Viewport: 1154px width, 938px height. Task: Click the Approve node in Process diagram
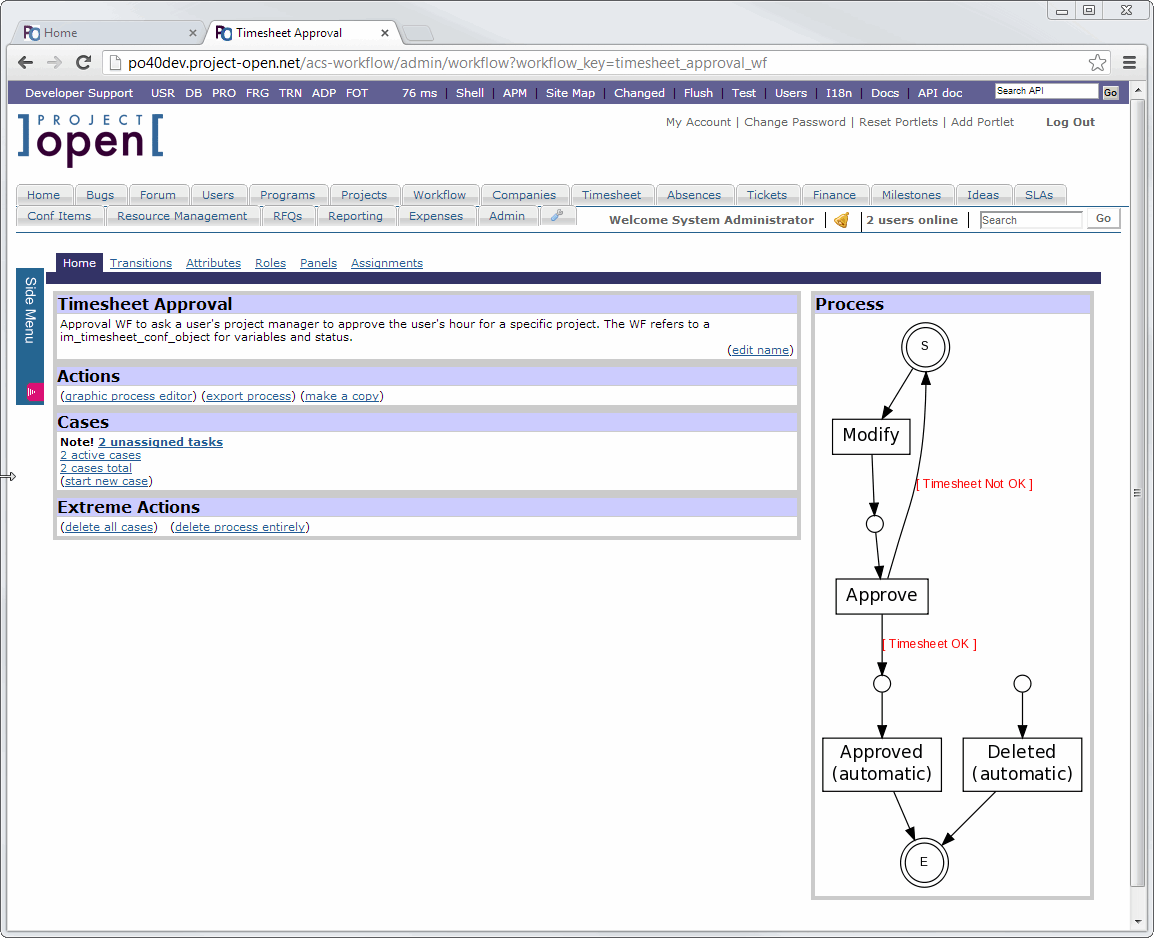[x=882, y=596]
